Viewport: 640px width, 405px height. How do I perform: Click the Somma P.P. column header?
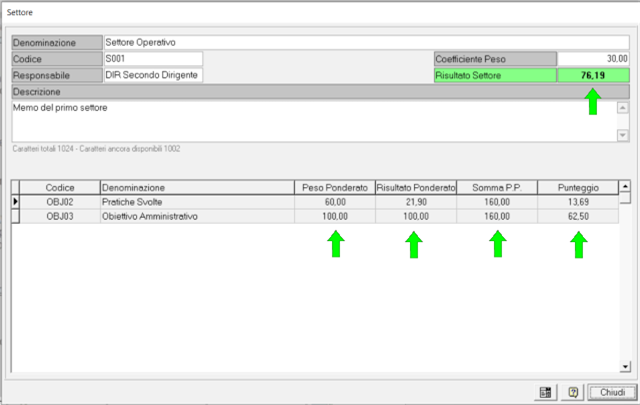(497, 187)
